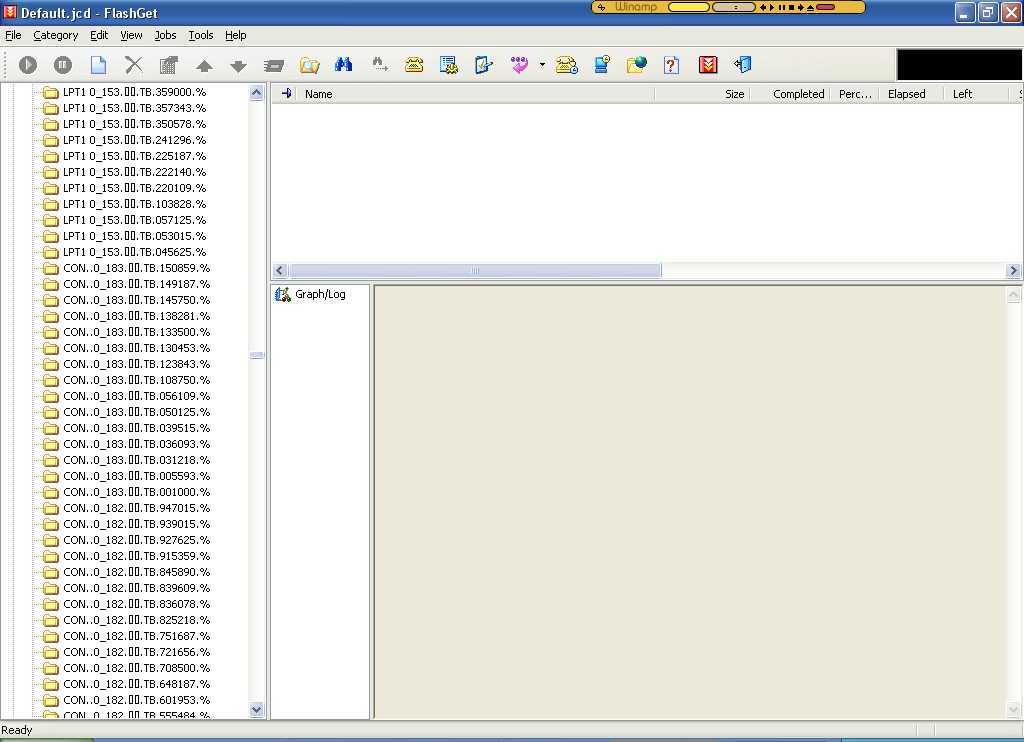Screen dimensions: 1024x742
Task: Sort list by Name column header
Action: [318, 94]
